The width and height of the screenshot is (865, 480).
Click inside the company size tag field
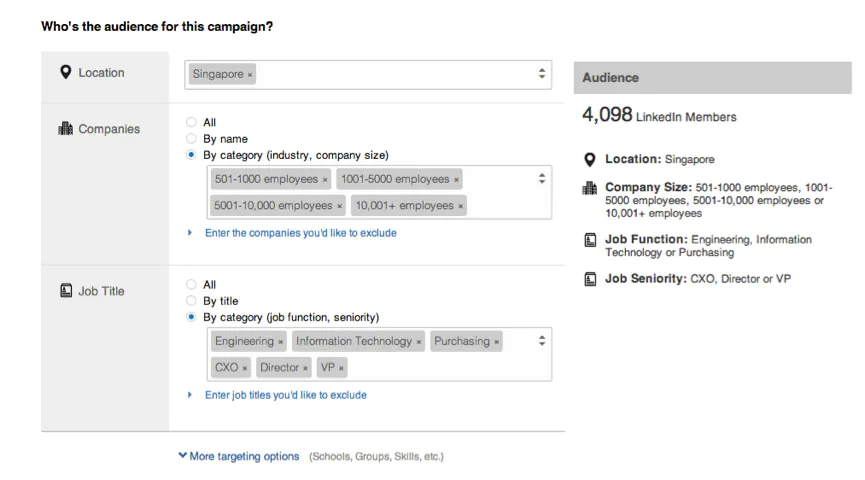point(380,192)
